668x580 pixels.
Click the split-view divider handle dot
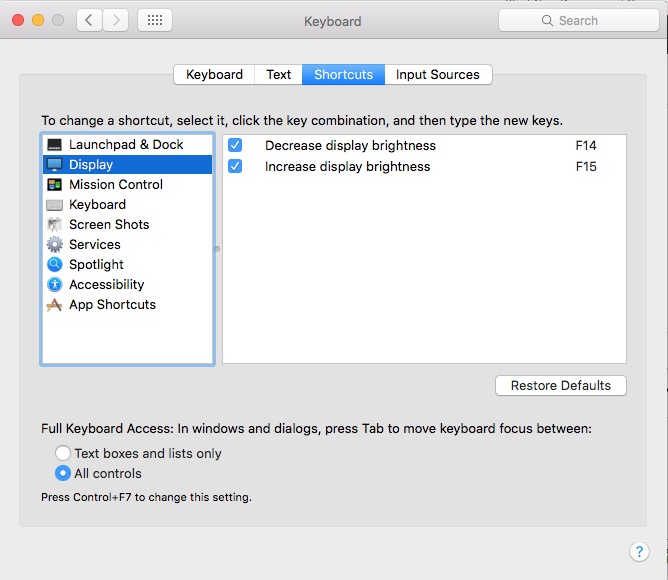click(217, 249)
